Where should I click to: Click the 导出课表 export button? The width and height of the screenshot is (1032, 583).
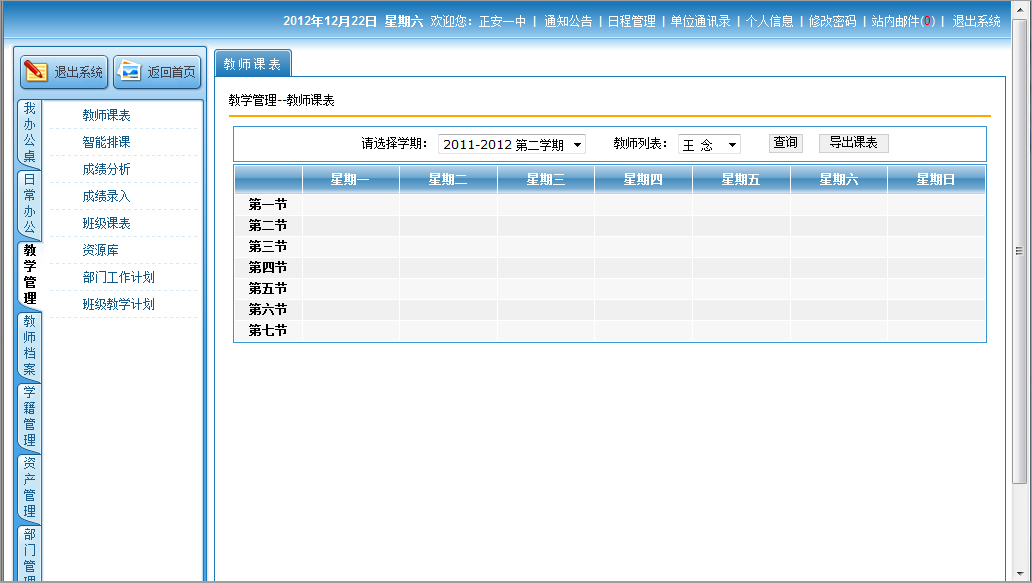pos(853,143)
